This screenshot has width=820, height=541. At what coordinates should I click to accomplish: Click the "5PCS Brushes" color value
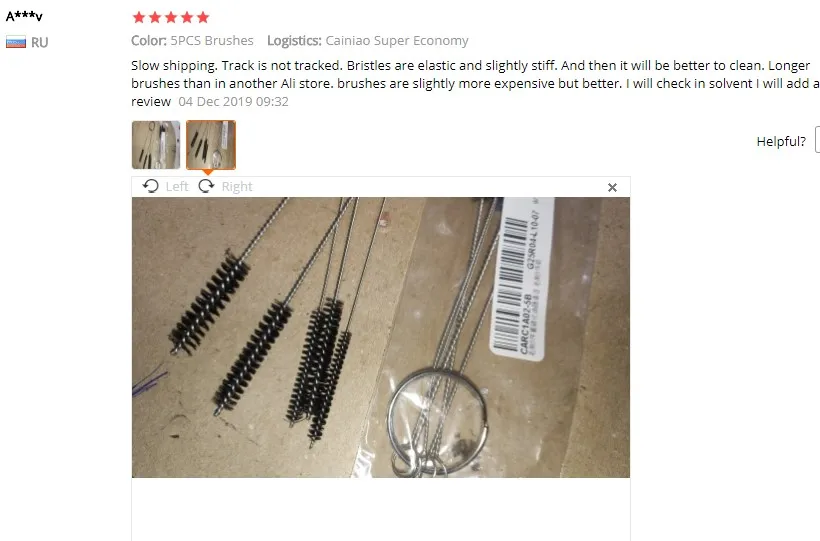tap(212, 40)
